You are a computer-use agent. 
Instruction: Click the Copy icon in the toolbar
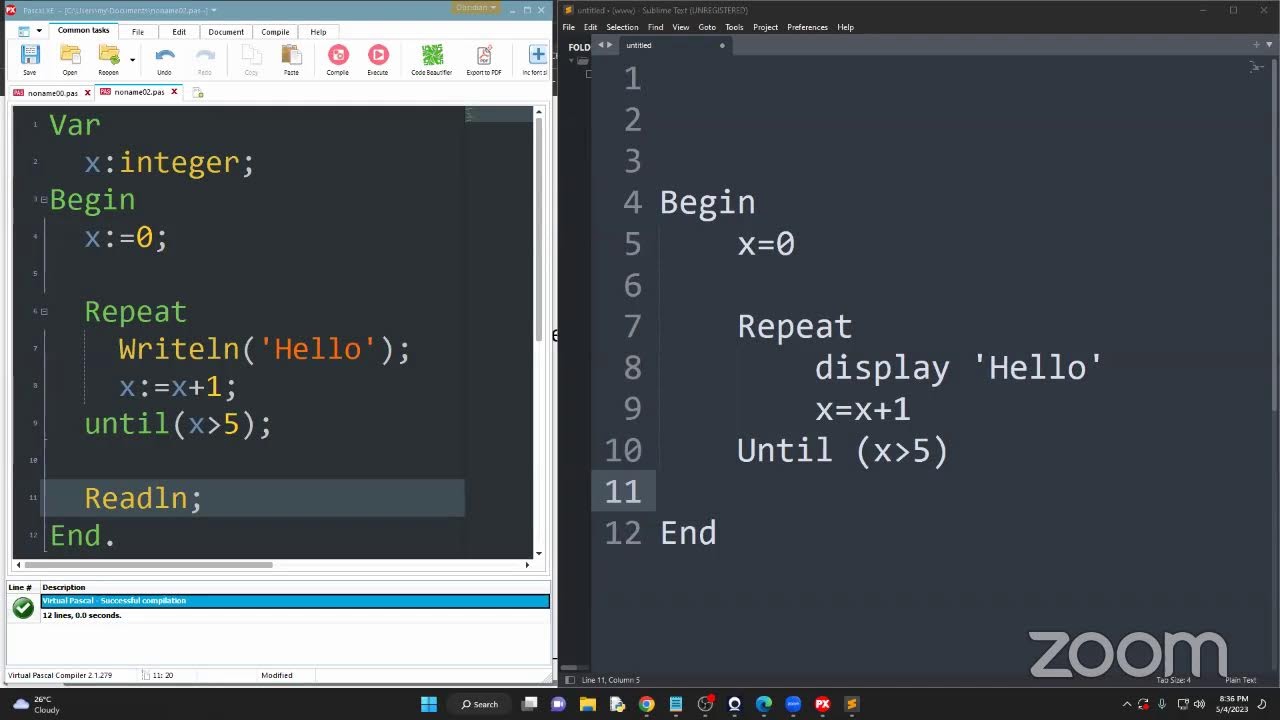[x=251, y=55]
